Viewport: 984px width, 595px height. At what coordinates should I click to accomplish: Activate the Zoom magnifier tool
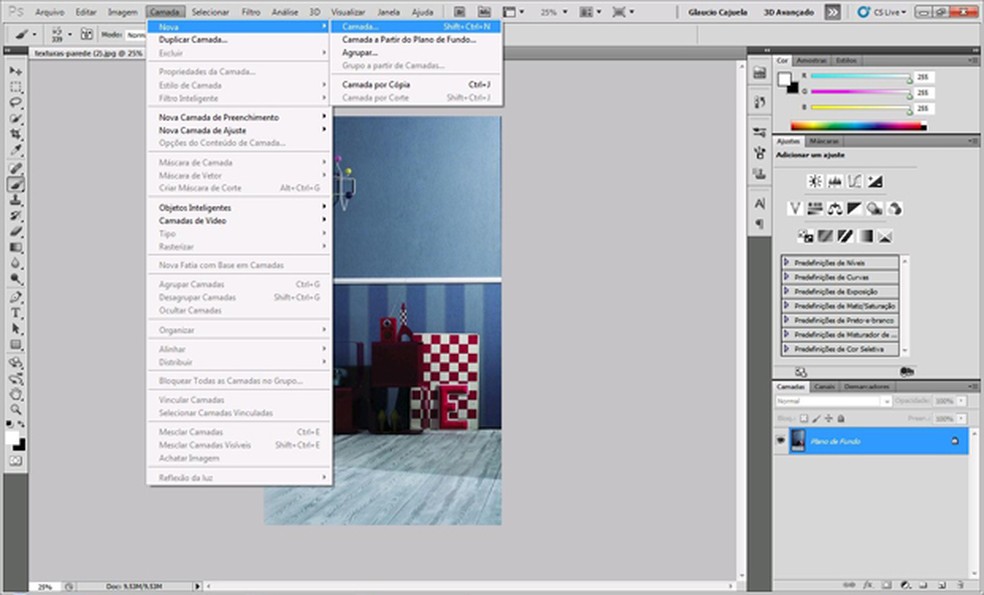pos(16,409)
